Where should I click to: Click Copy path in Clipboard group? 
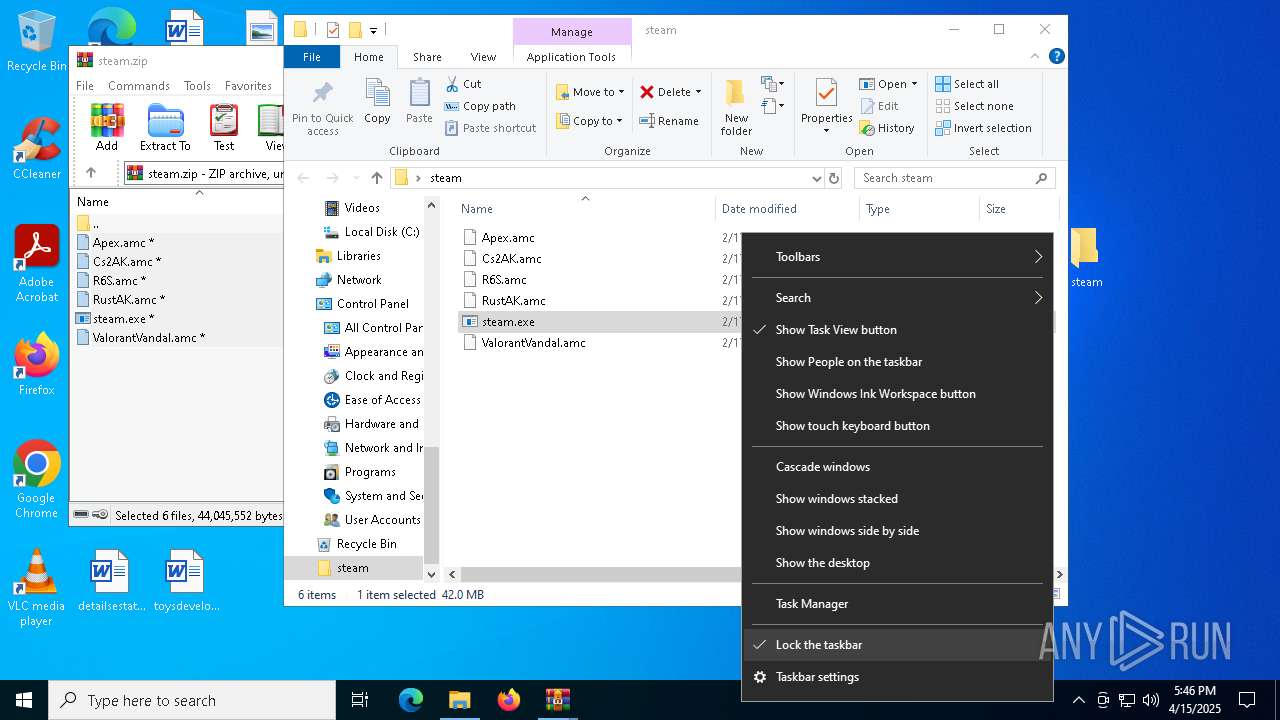click(x=480, y=106)
